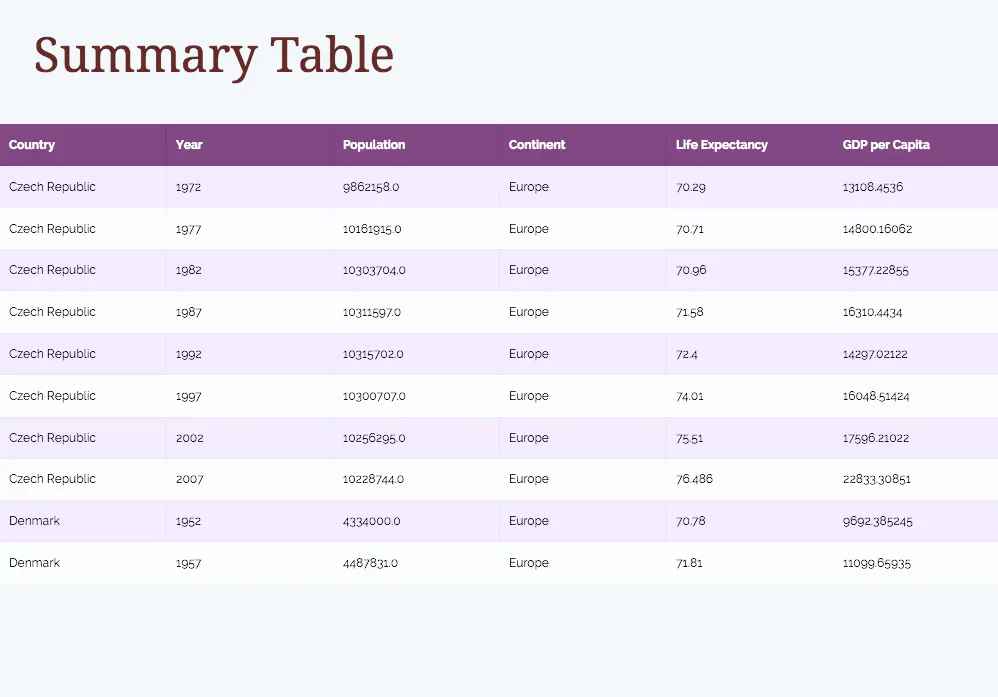This screenshot has width=998, height=697.
Task: Select GDP value 22833.30851
Action: [877, 479]
